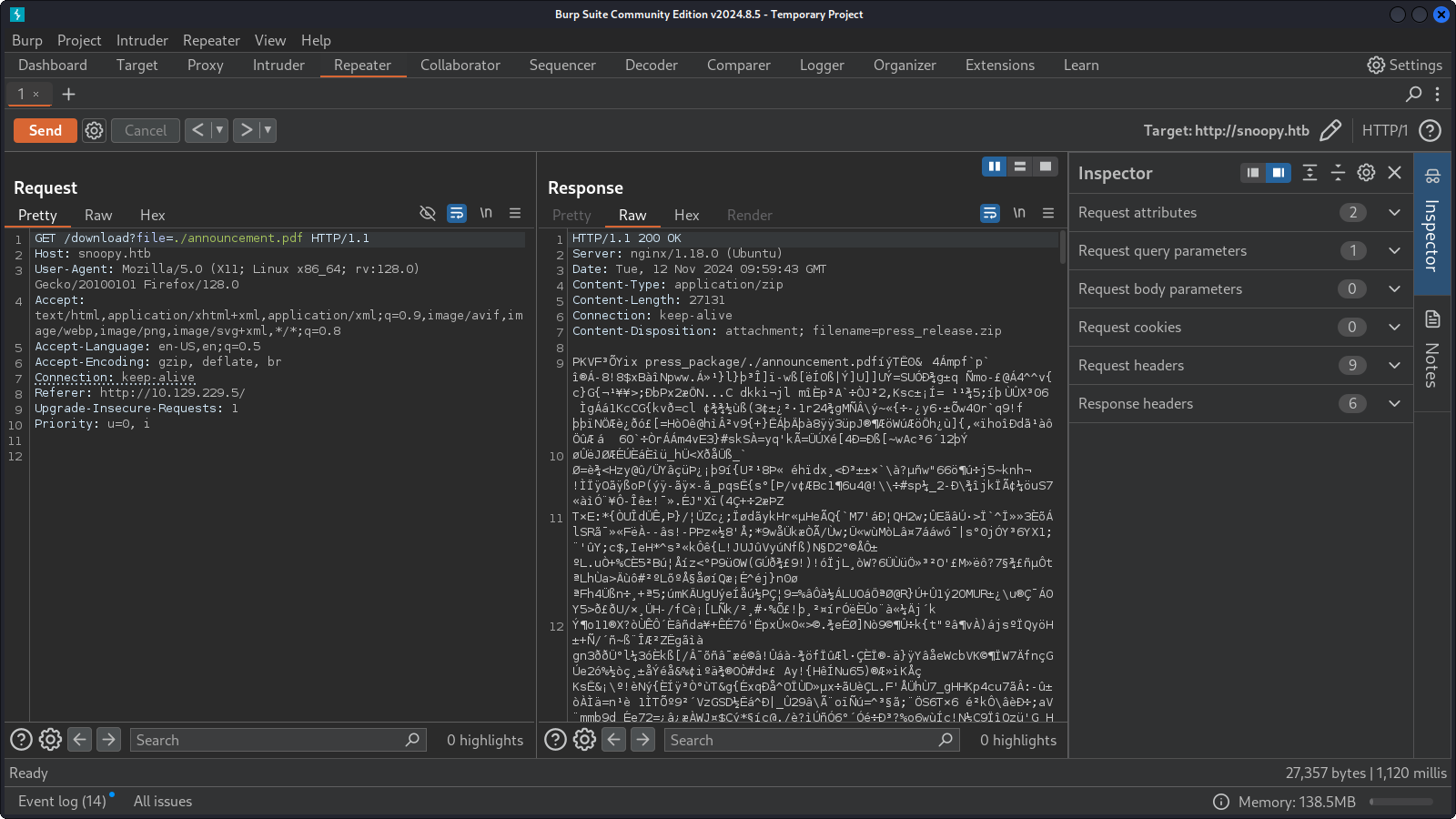Toggle hidden non-printable characters in Request
Viewport: 1456px width, 819px height.
tap(428, 213)
